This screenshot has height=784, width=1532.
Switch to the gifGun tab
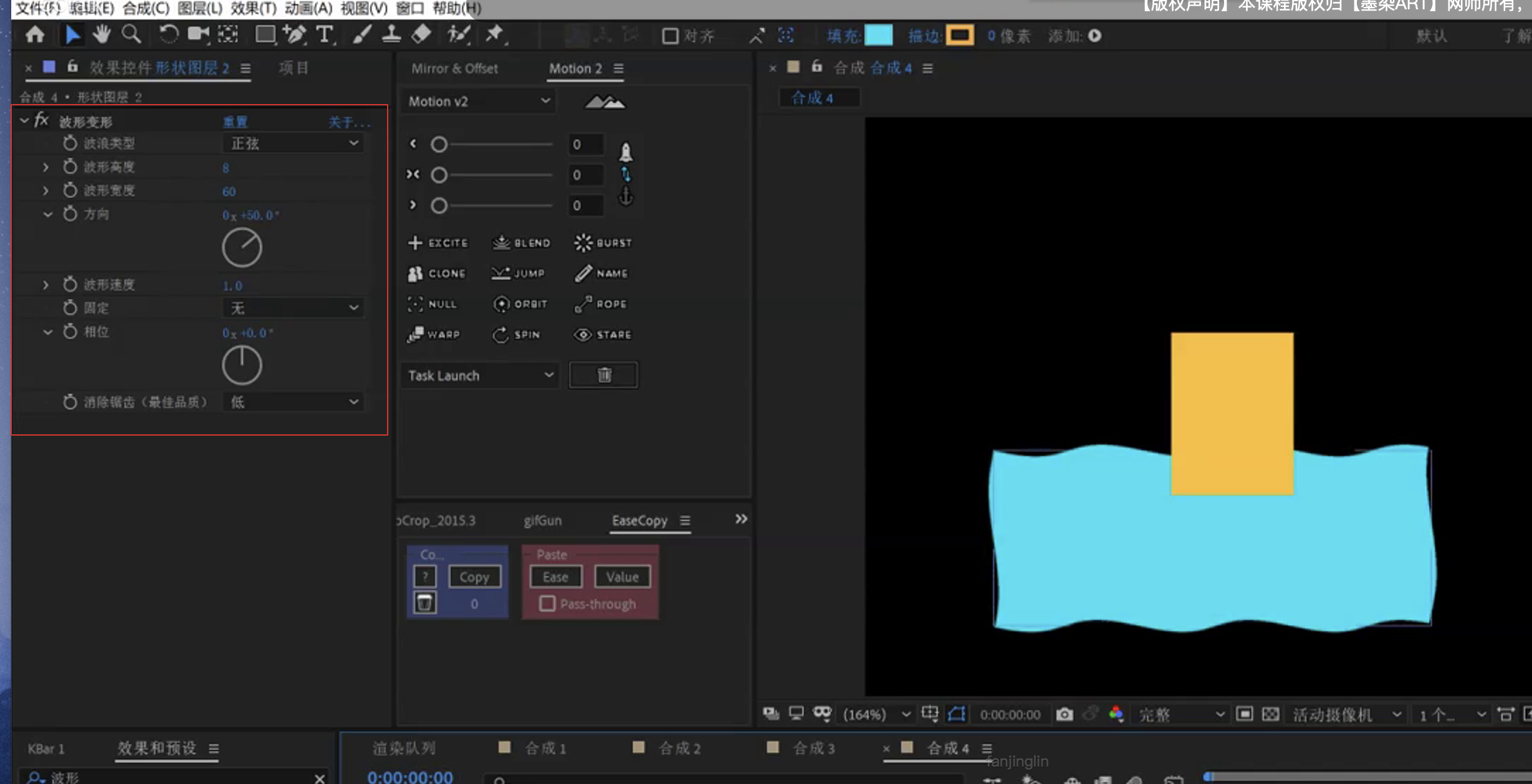pyautogui.click(x=542, y=520)
